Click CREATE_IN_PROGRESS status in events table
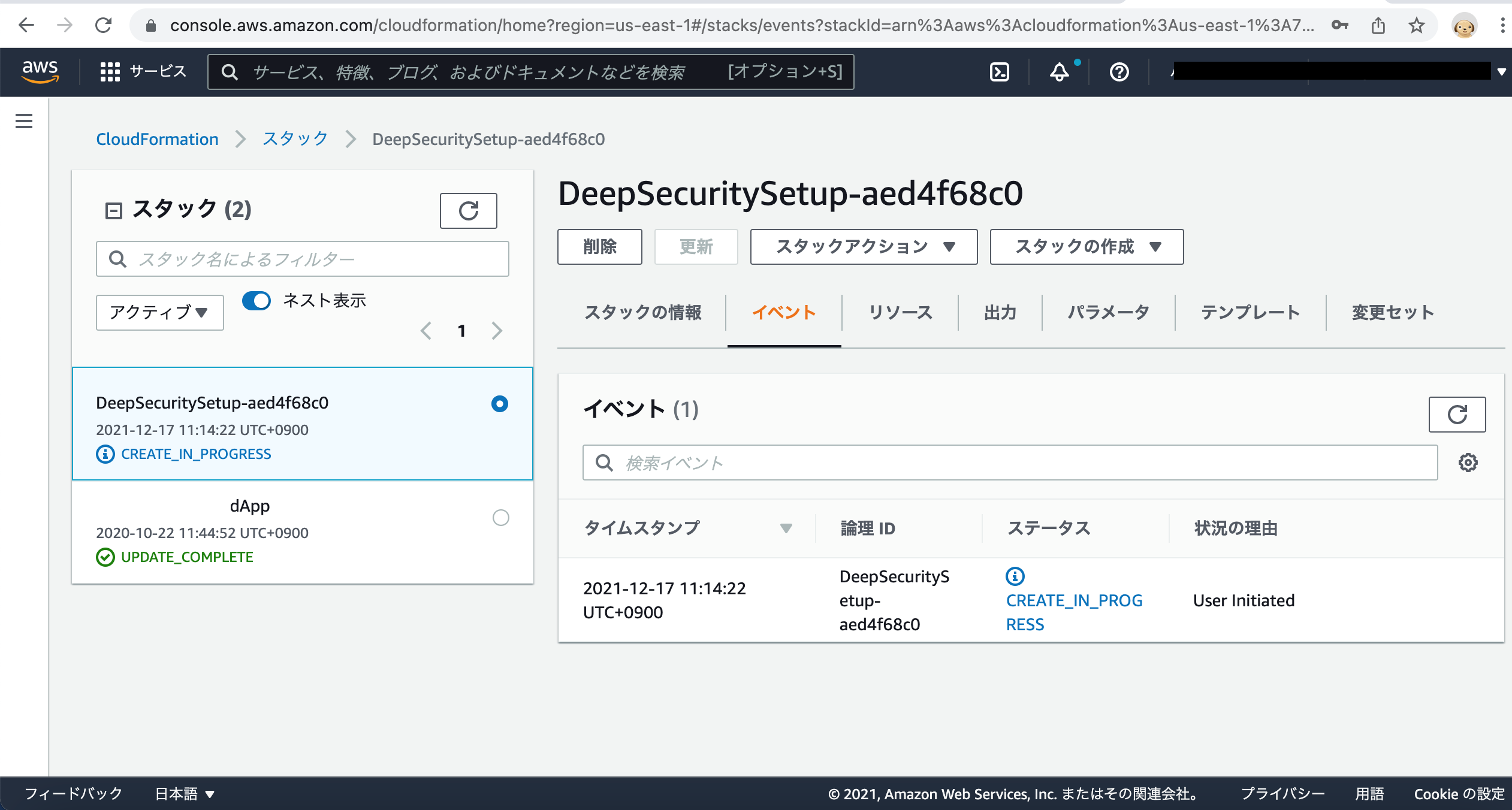This screenshot has width=1512, height=810. (1074, 612)
